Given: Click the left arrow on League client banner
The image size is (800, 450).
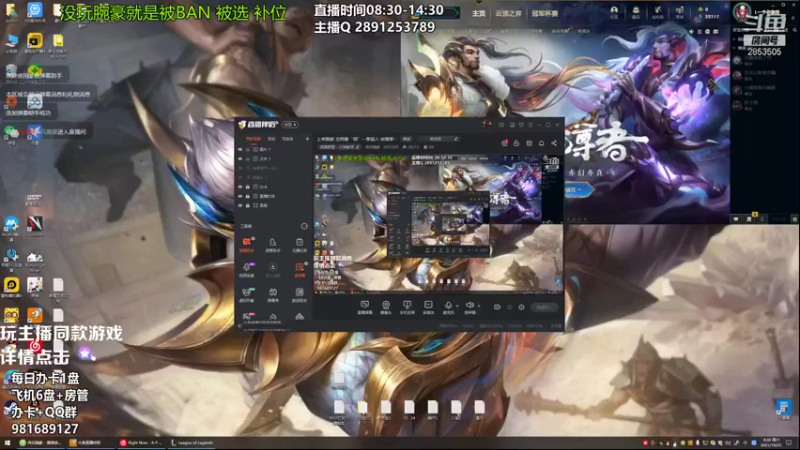Looking at the screenshot, I should 419,84.
